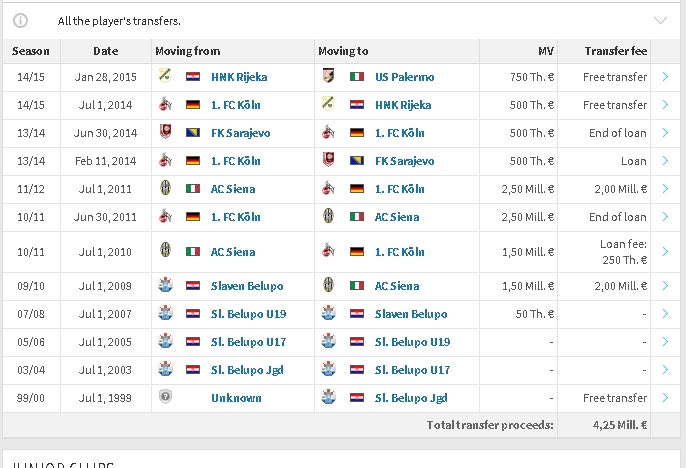Open Slaven Belupo link in 09/10 row
Image resolution: width=686 pixels, height=468 pixels.
click(x=247, y=286)
